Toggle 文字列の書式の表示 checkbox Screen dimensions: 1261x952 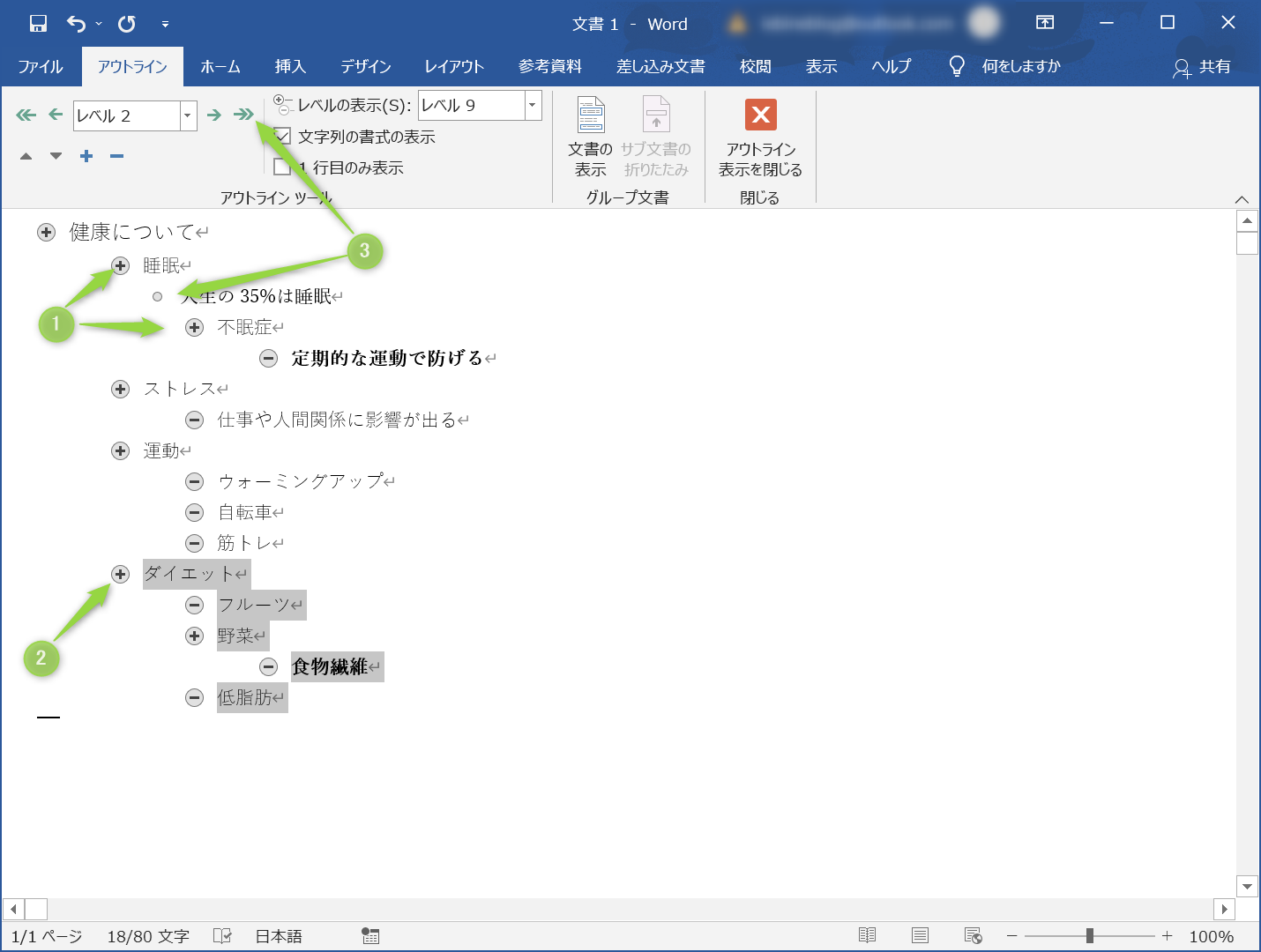(x=282, y=137)
